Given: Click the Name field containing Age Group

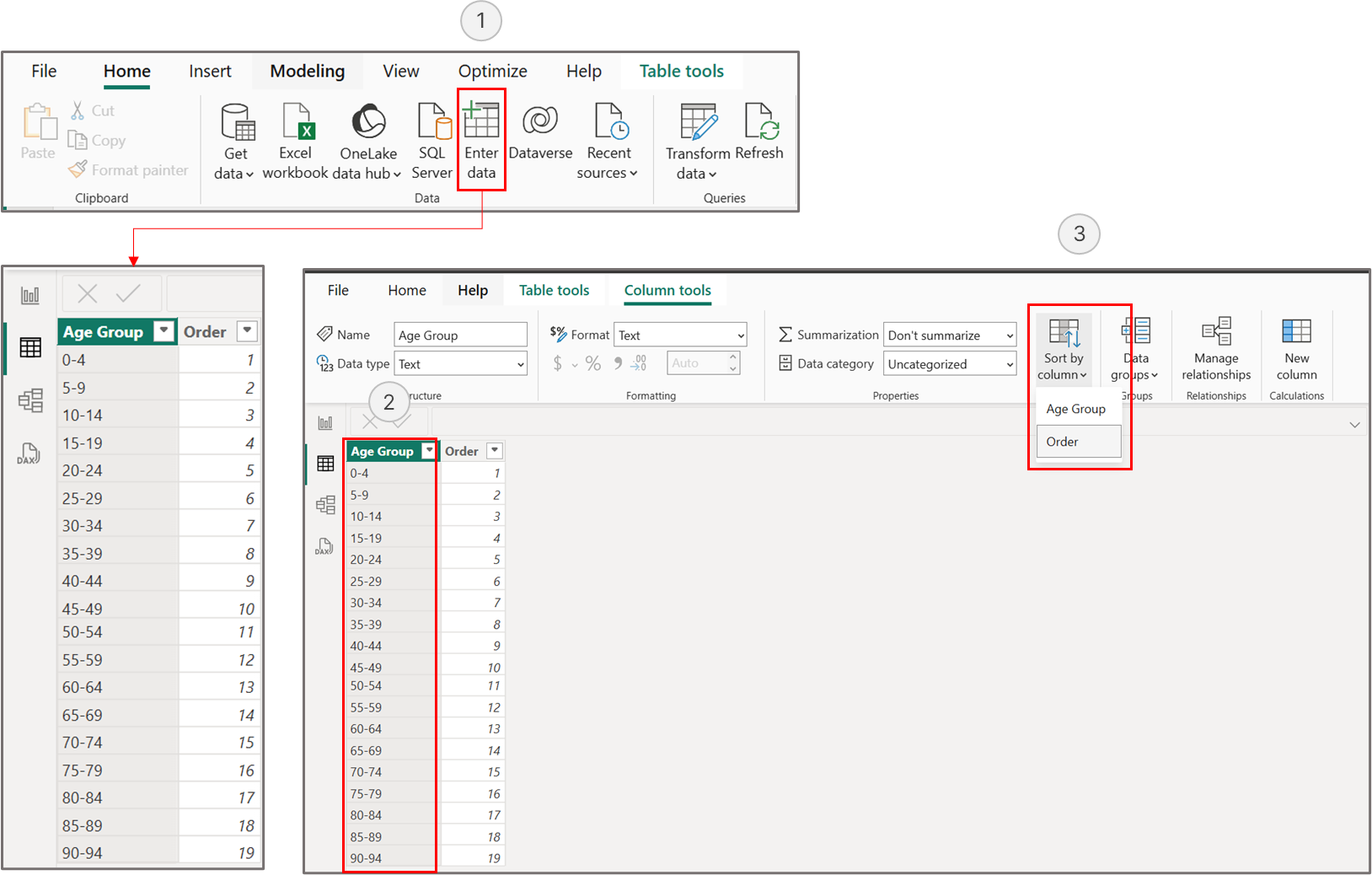Looking at the screenshot, I should pos(460,335).
